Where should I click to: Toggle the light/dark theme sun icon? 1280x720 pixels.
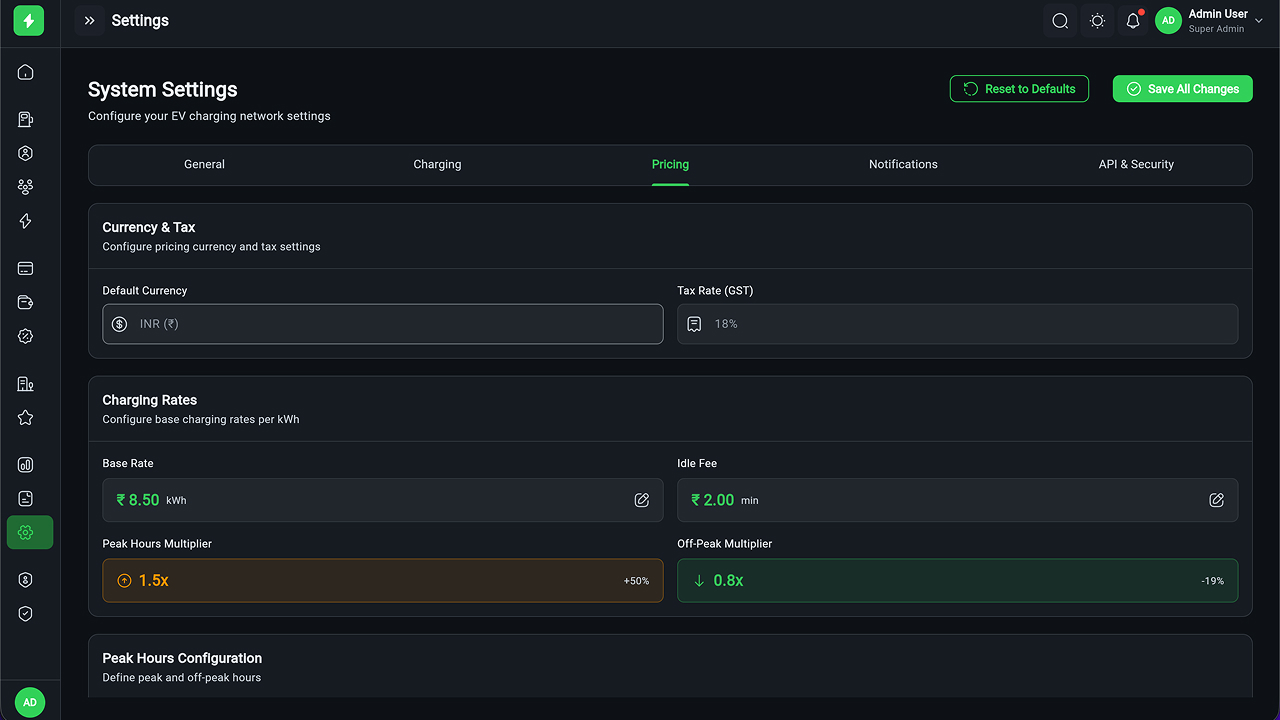(1097, 21)
